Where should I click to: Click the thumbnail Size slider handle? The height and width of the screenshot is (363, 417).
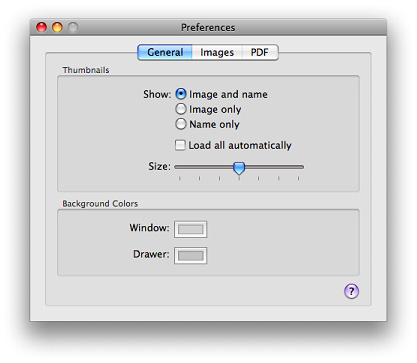coord(239,168)
